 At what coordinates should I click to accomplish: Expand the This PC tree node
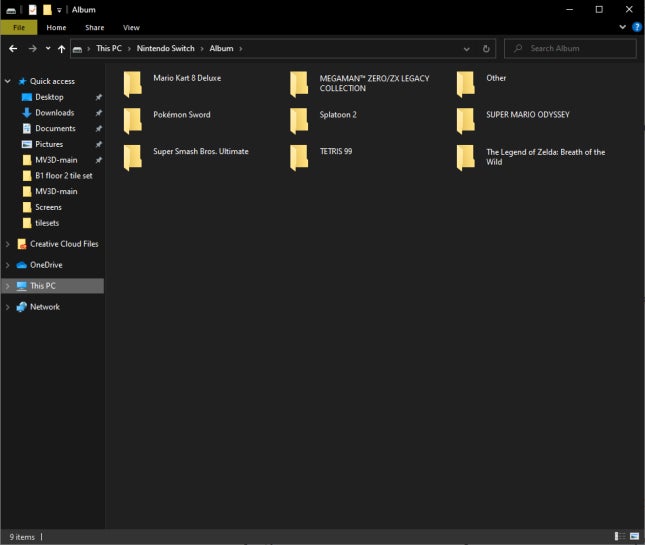tap(7, 286)
